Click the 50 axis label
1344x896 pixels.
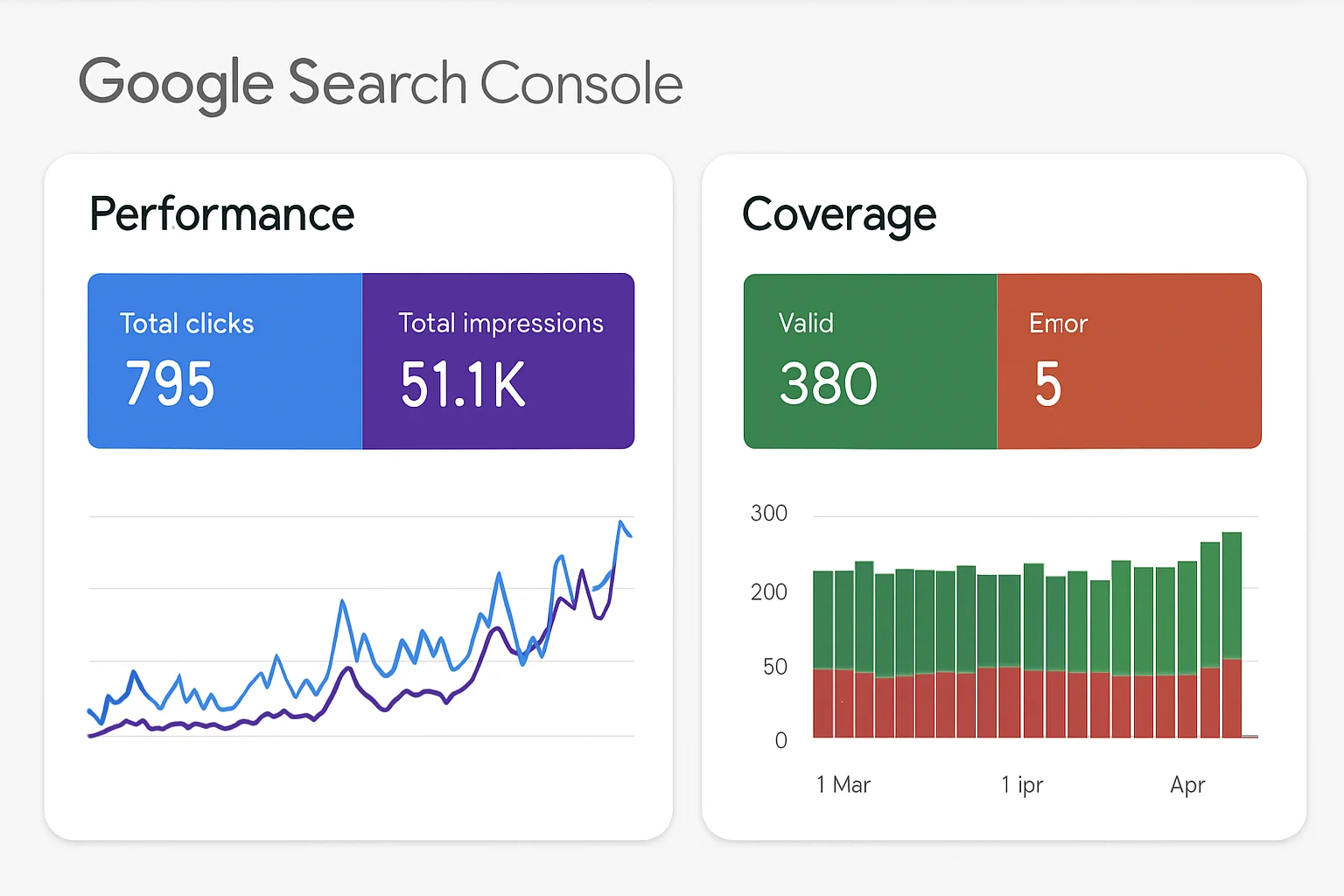coord(775,667)
